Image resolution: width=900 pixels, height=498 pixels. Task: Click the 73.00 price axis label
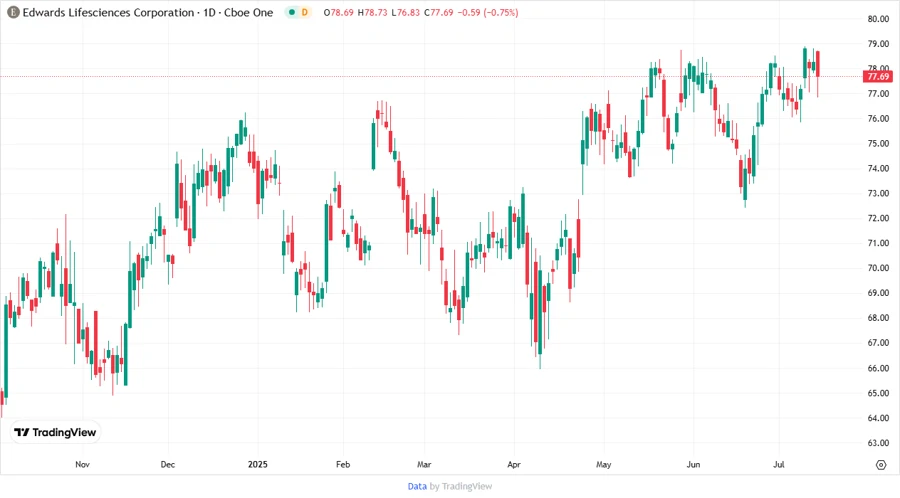click(878, 193)
